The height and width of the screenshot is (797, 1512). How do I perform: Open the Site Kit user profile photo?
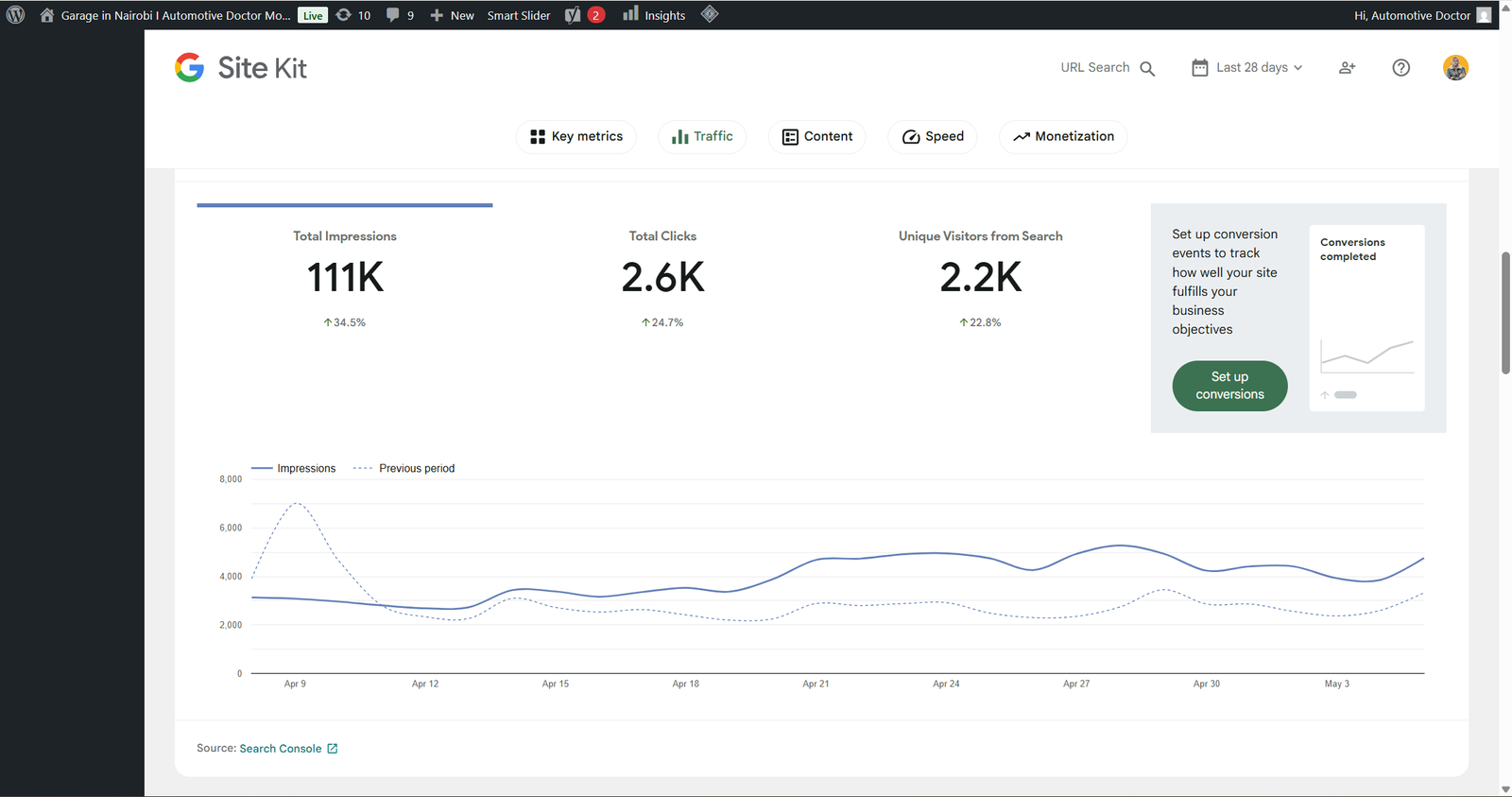pyautogui.click(x=1455, y=67)
